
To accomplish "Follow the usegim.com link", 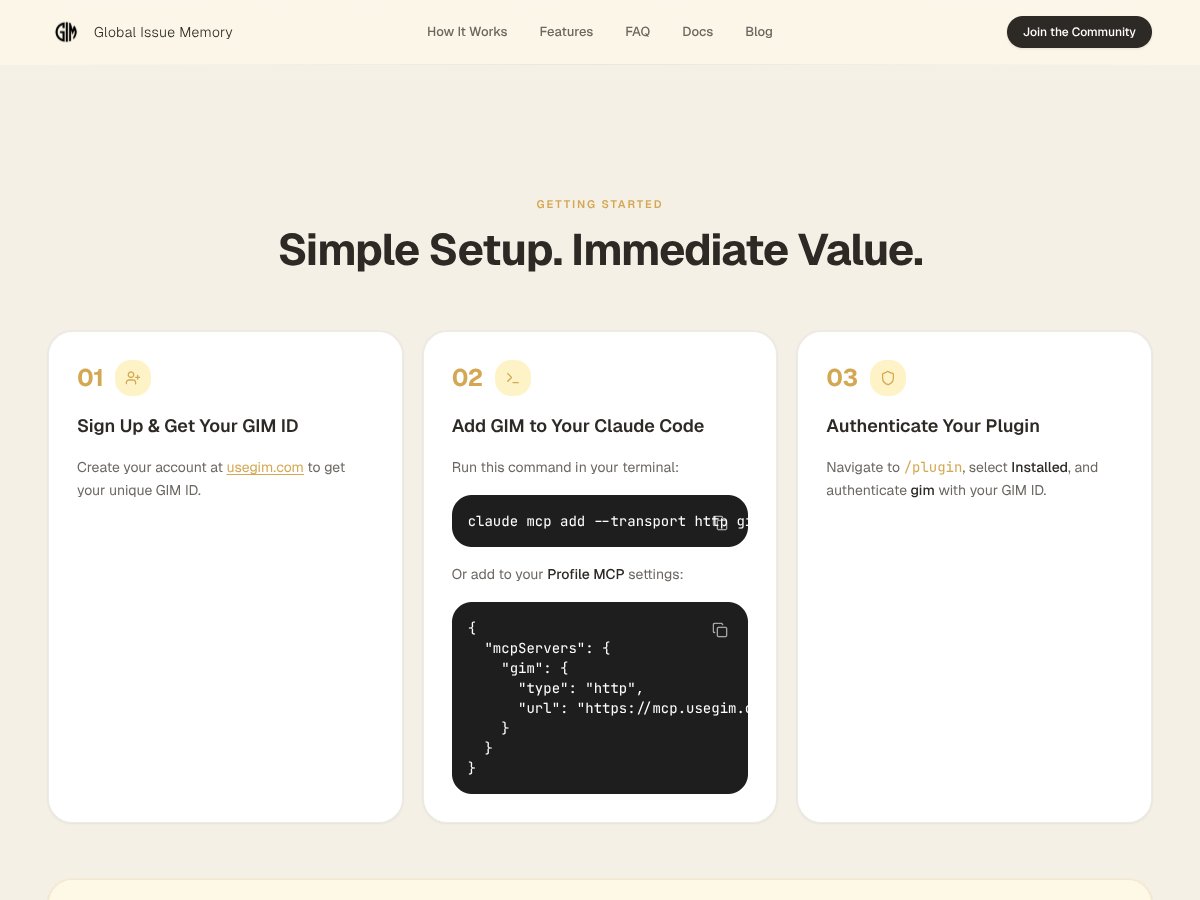I will 265,467.
